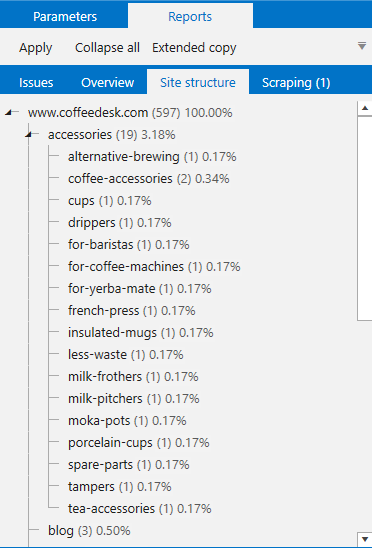Click the scrollbar up arrow
The width and height of the screenshot is (372, 548).
click(x=365, y=109)
